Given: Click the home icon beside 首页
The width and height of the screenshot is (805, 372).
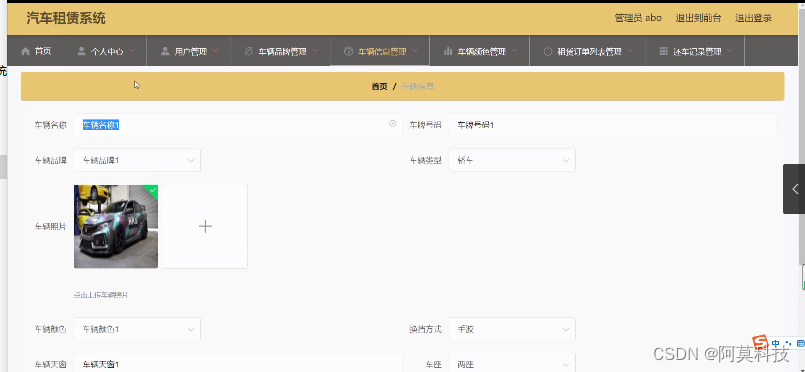Looking at the screenshot, I should [25, 51].
